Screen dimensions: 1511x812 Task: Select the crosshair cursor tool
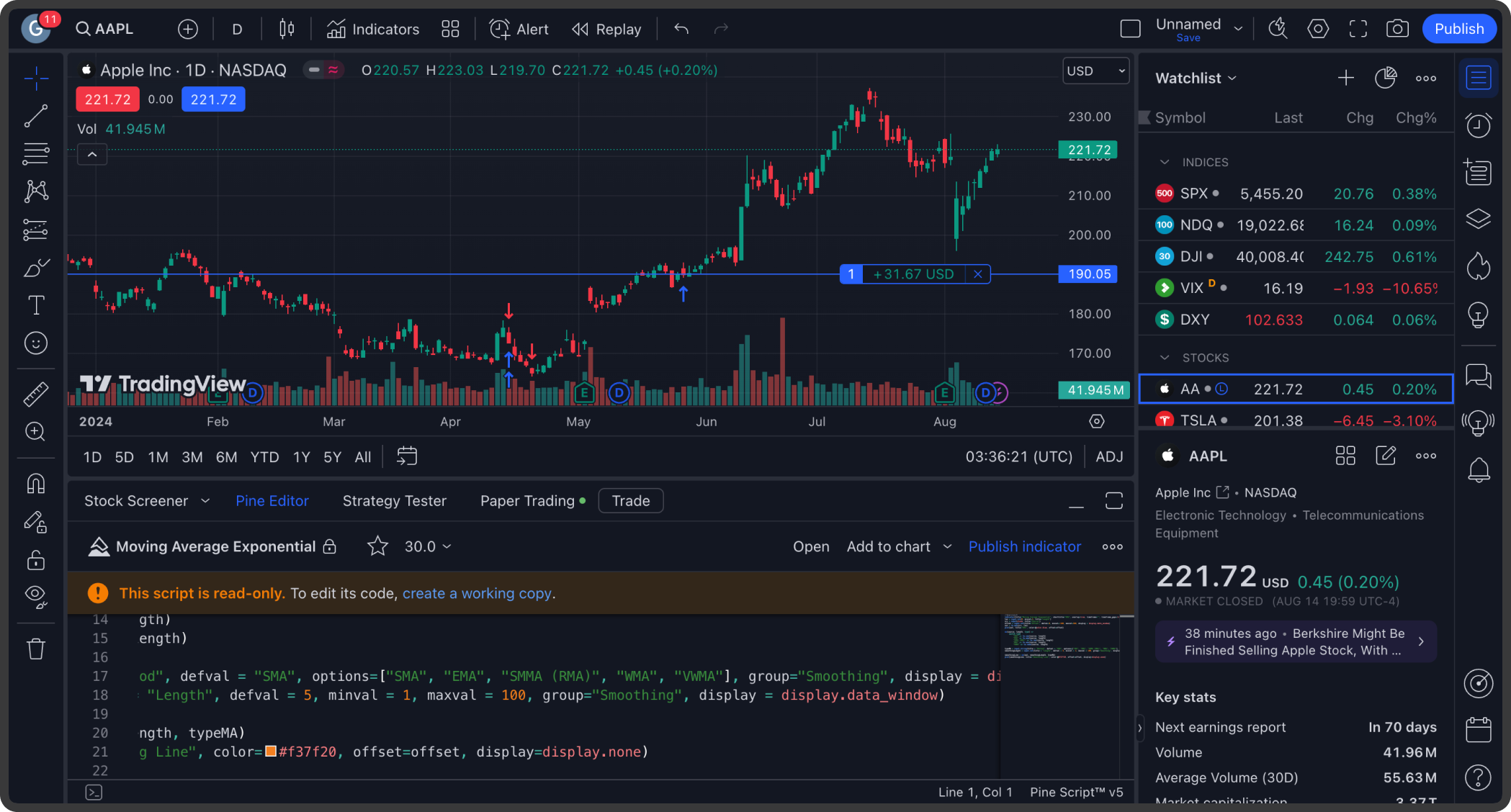click(36, 78)
